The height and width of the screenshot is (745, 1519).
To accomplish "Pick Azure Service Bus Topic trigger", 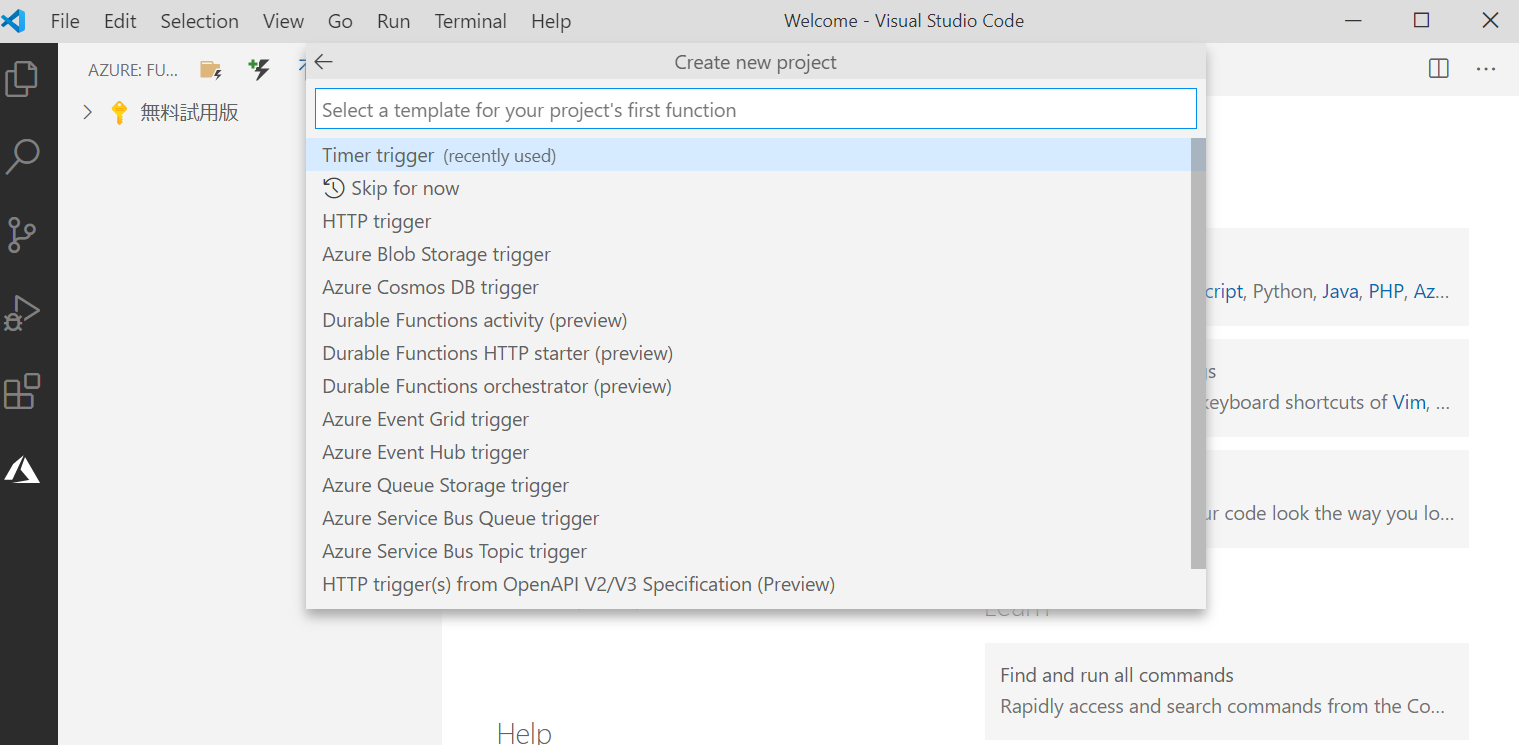I will pos(748,551).
